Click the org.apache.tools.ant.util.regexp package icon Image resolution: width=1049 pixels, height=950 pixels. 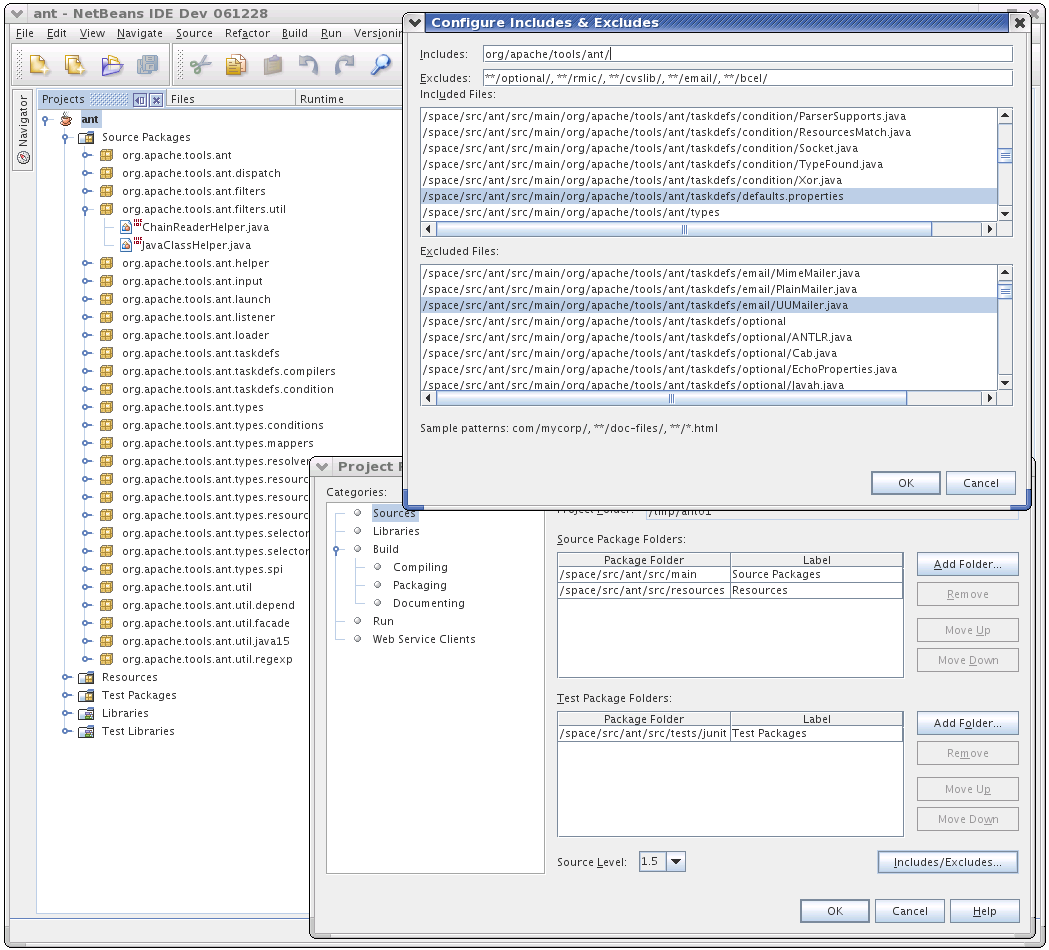coord(106,659)
